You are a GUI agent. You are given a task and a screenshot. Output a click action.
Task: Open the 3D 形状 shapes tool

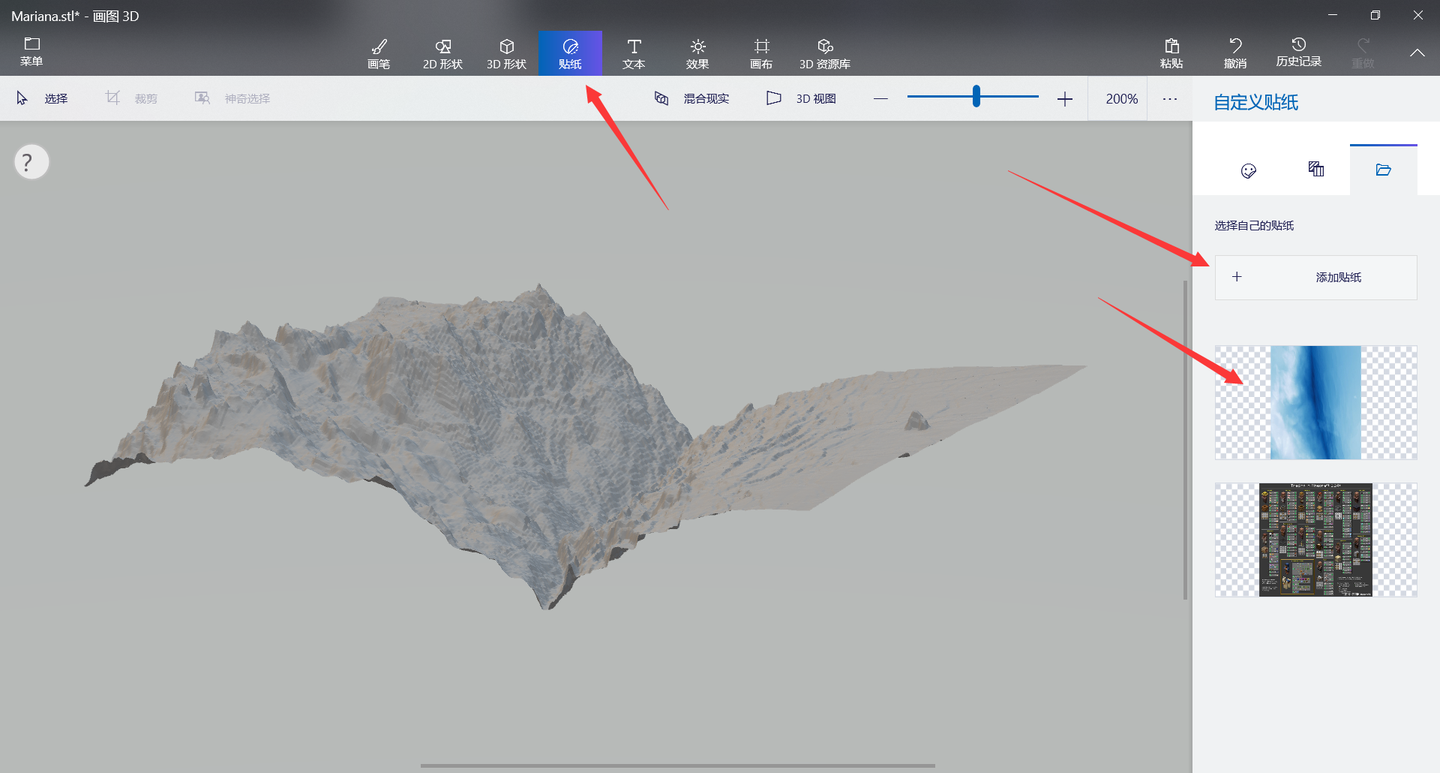tap(506, 53)
